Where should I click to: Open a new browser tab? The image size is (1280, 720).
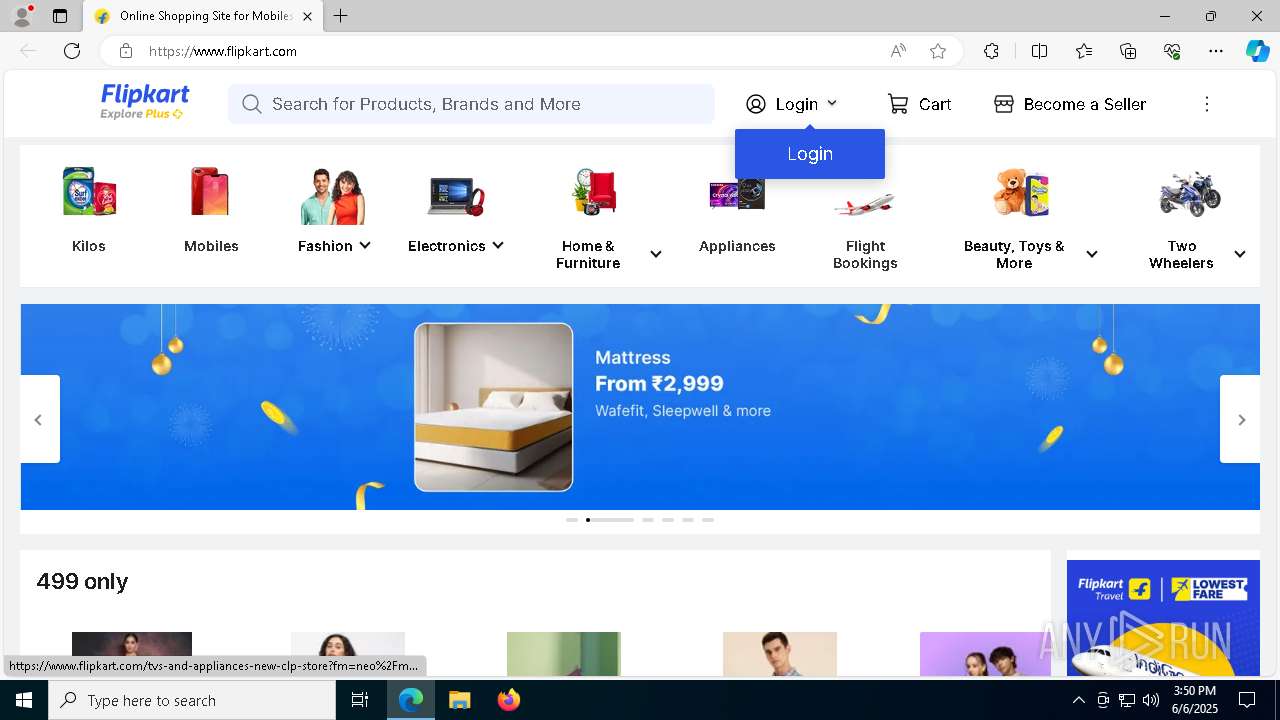pos(341,16)
